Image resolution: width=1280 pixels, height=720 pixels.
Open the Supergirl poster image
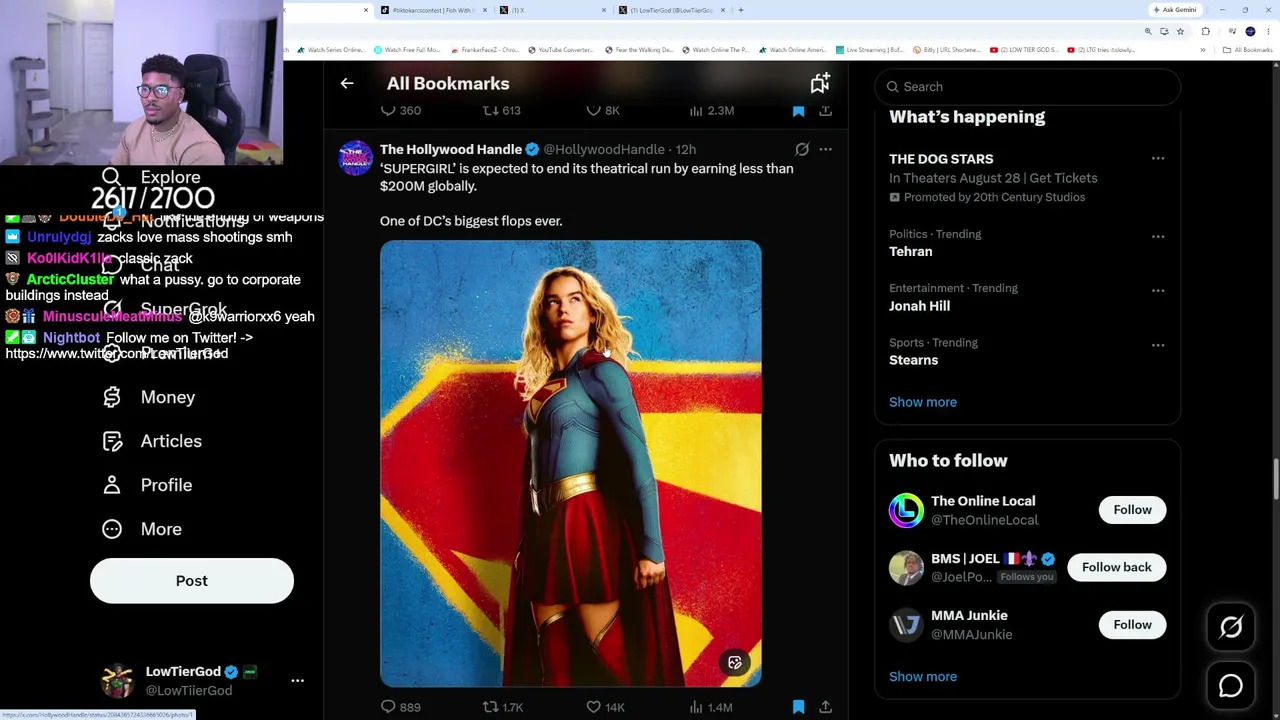coord(571,463)
